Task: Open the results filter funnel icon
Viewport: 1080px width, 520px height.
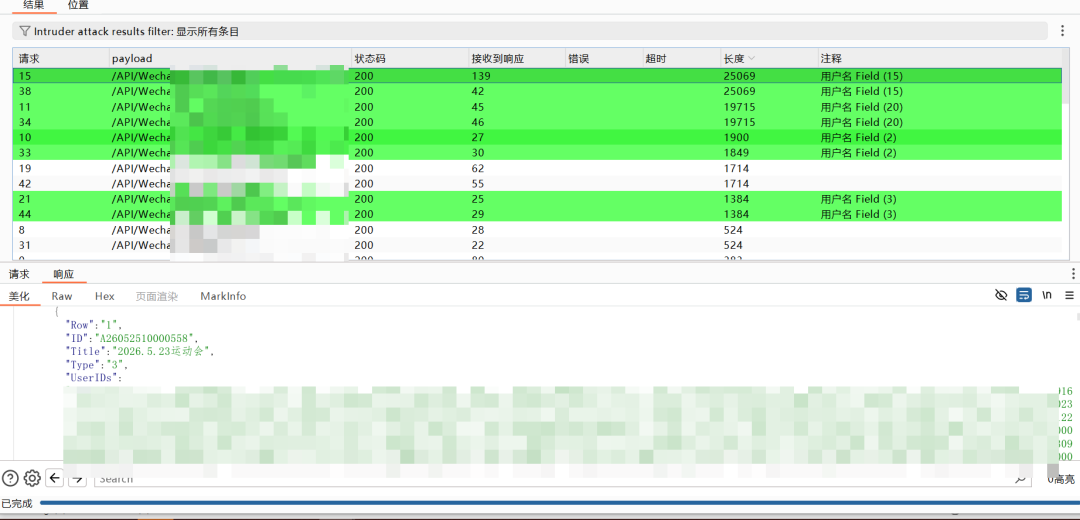Action: point(25,31)
